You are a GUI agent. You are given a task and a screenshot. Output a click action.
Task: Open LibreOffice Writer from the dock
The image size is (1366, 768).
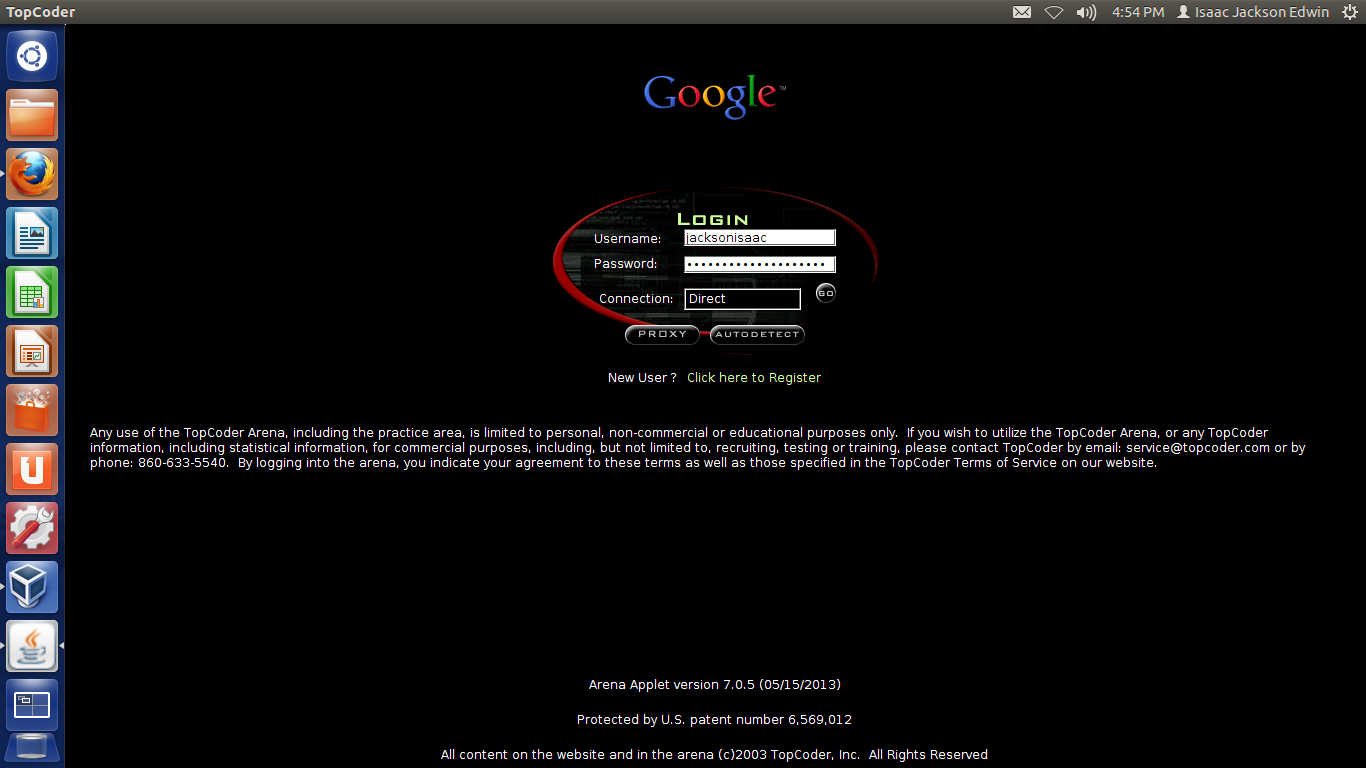pos(32,233)
